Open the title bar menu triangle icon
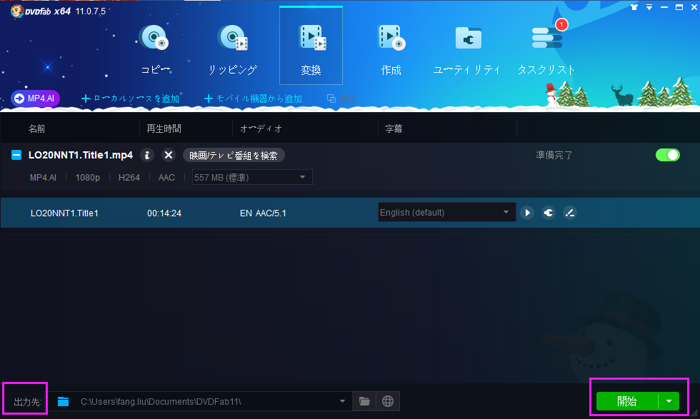 click(x=649, y=7)
